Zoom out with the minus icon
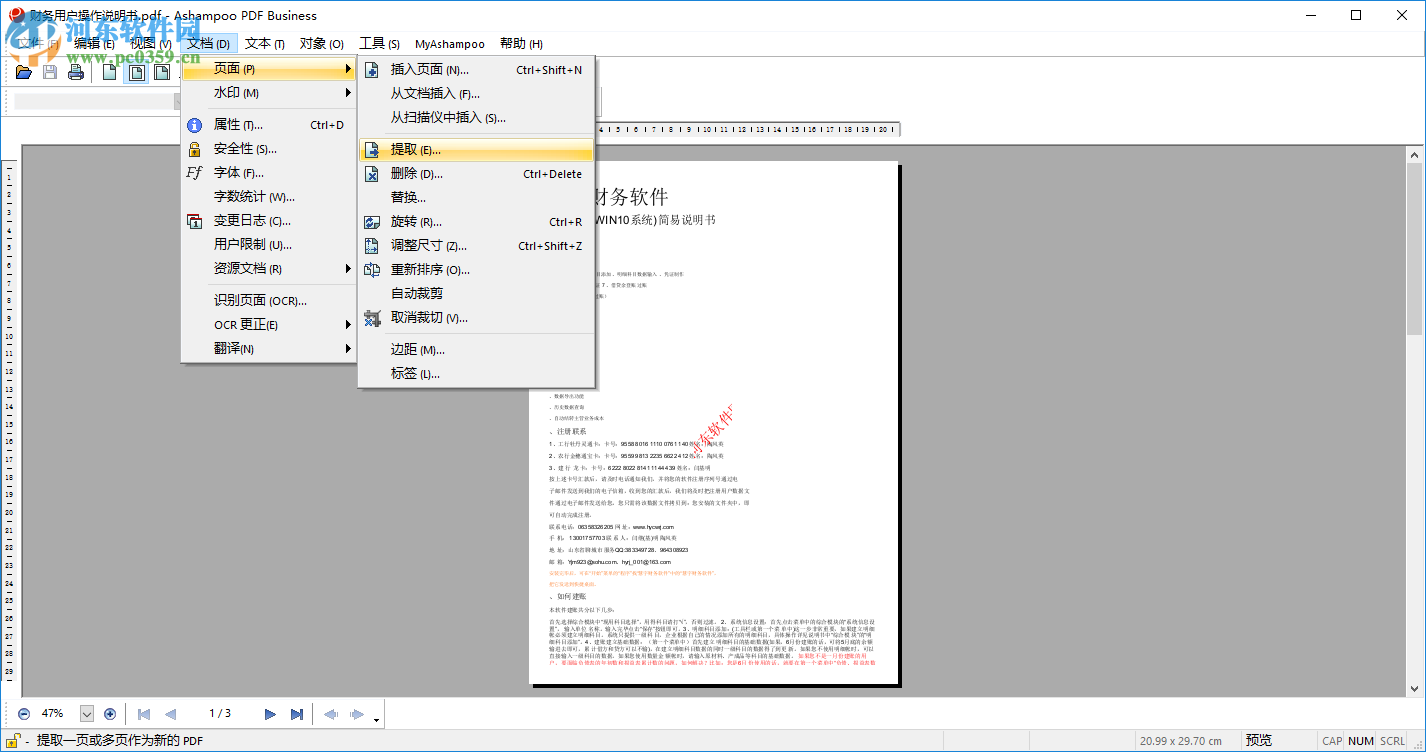This screenshot has height=752, width=1426. tap(24, 713)
